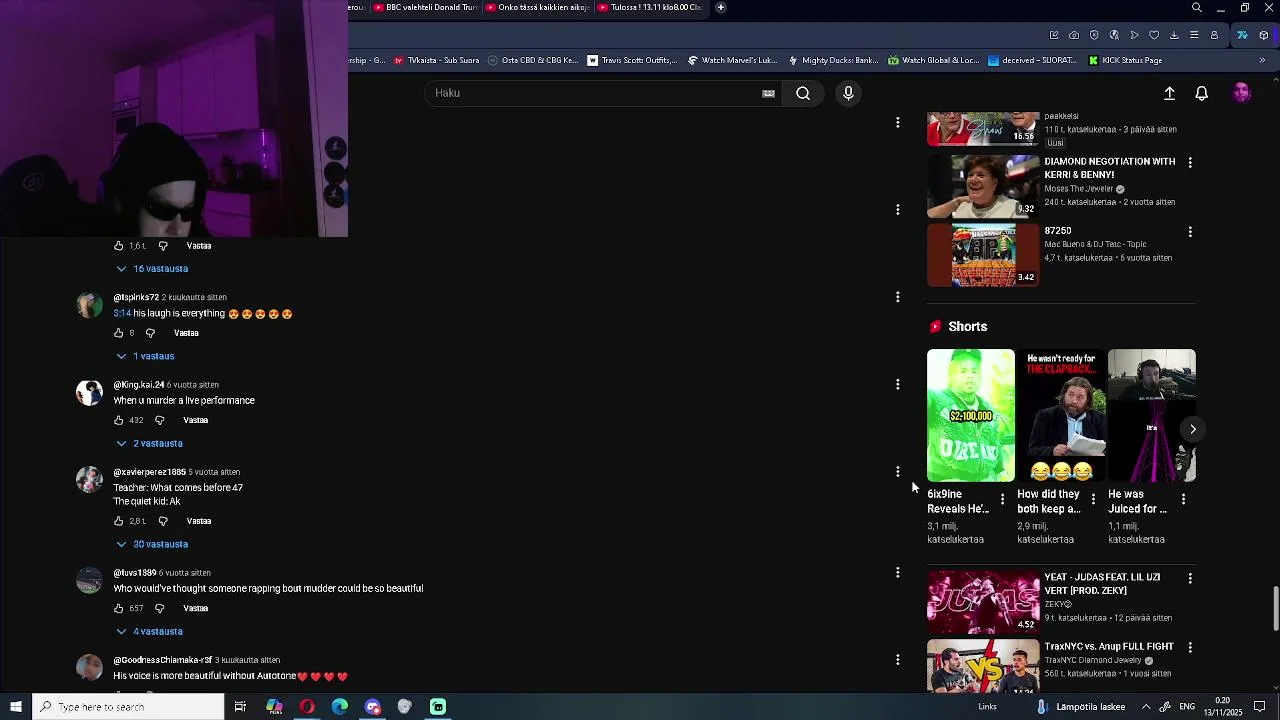This screenshot has width=1280, height=720.
Task: Open 6ix9ine $2-100,000 short thumbnail
Action: point(970,415)
